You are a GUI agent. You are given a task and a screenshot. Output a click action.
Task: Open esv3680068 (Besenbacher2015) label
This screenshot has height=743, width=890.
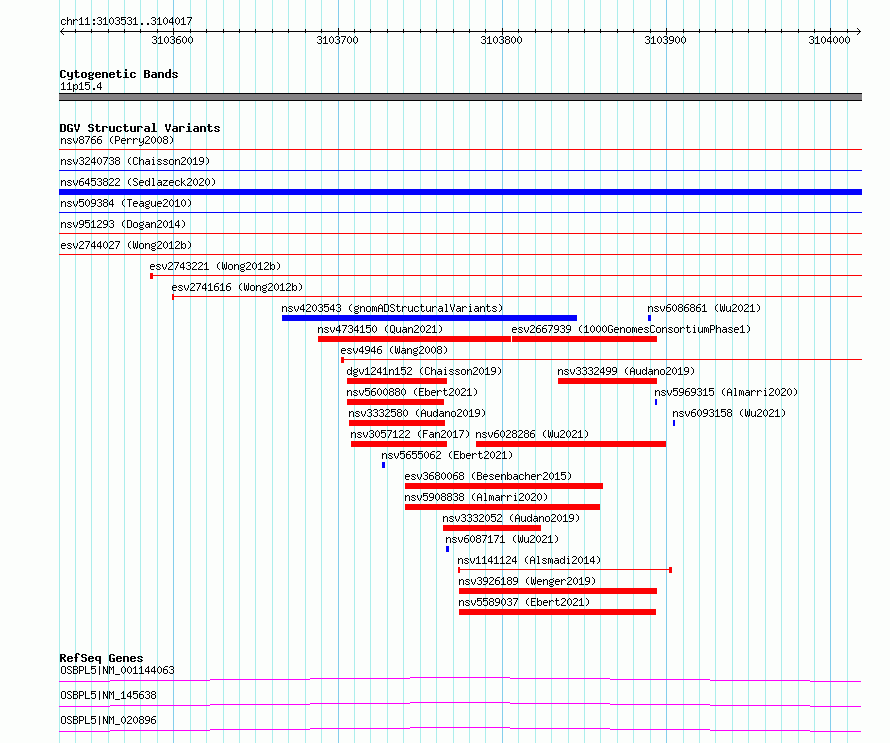pos(488,476)
